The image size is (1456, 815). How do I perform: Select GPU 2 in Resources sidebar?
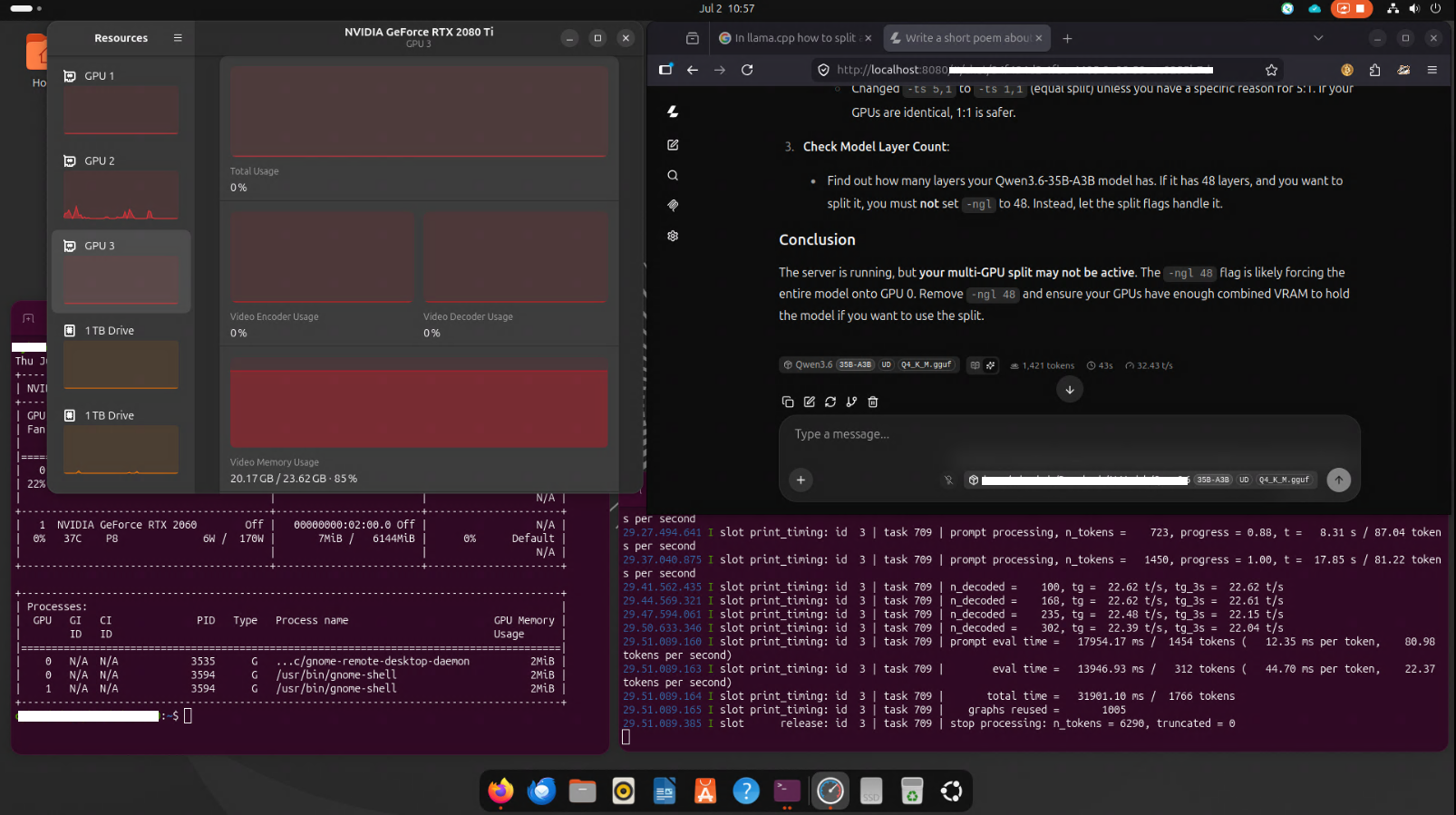click(x=121, y=186)
